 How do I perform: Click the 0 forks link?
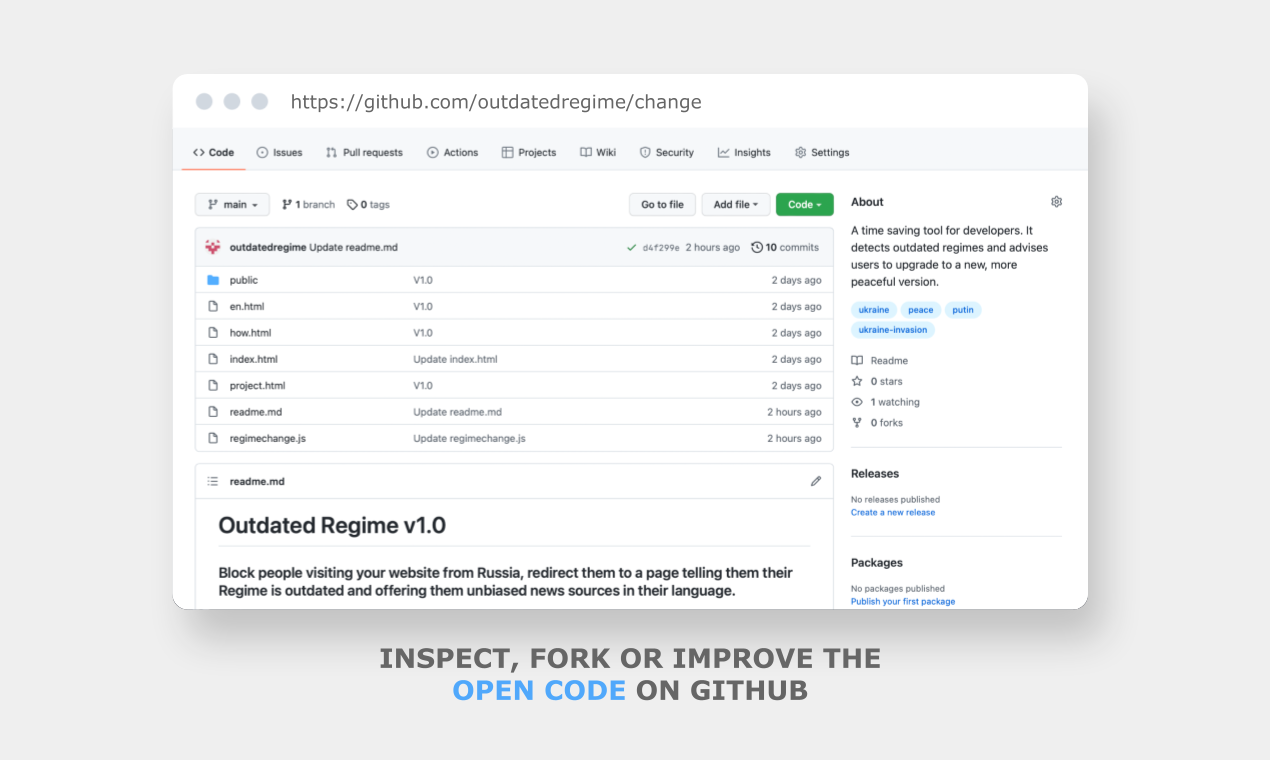click(x=886, y=423)
